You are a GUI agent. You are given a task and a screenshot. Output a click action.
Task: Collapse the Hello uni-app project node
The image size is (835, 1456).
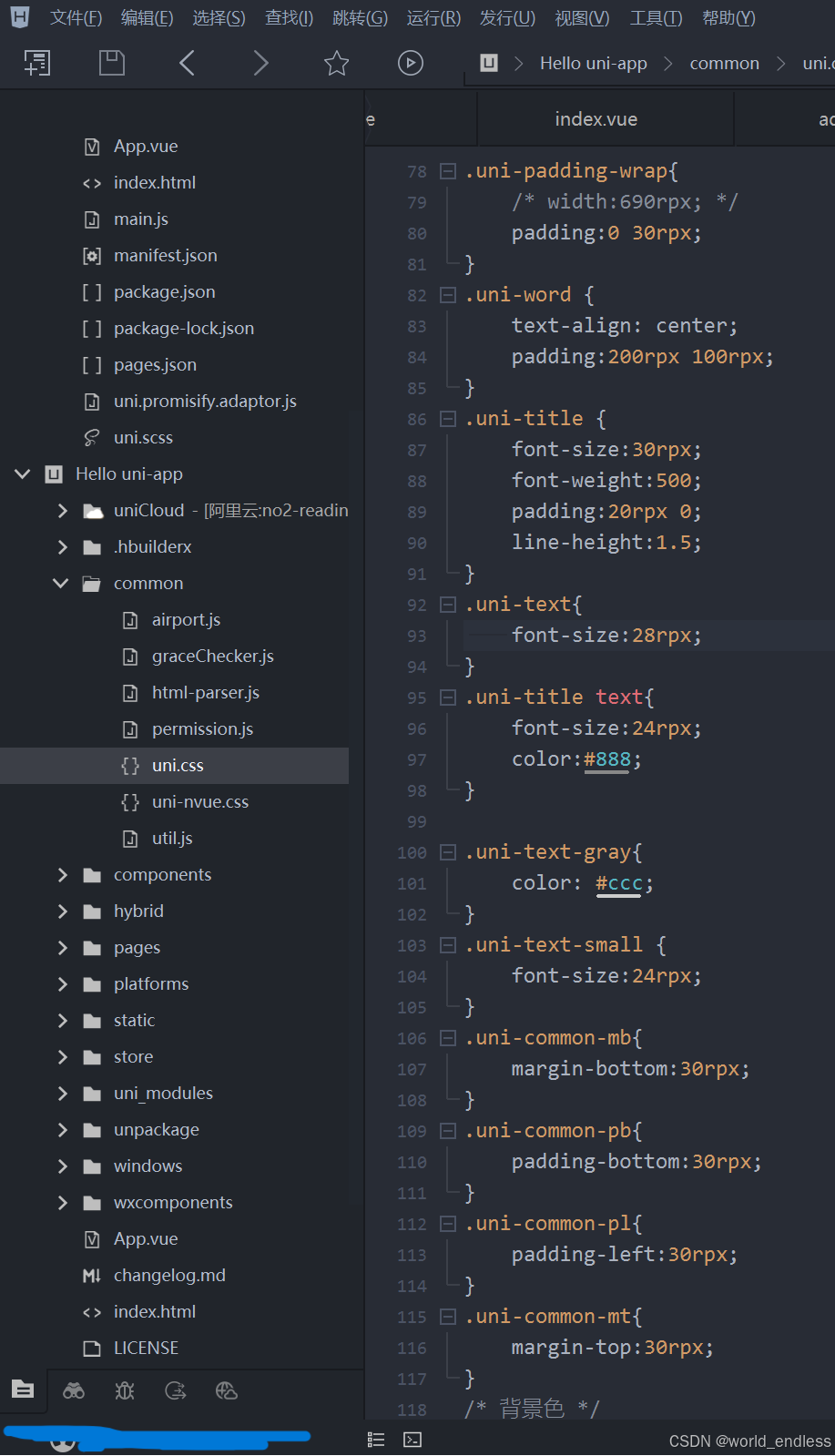[x=23, y=474]
